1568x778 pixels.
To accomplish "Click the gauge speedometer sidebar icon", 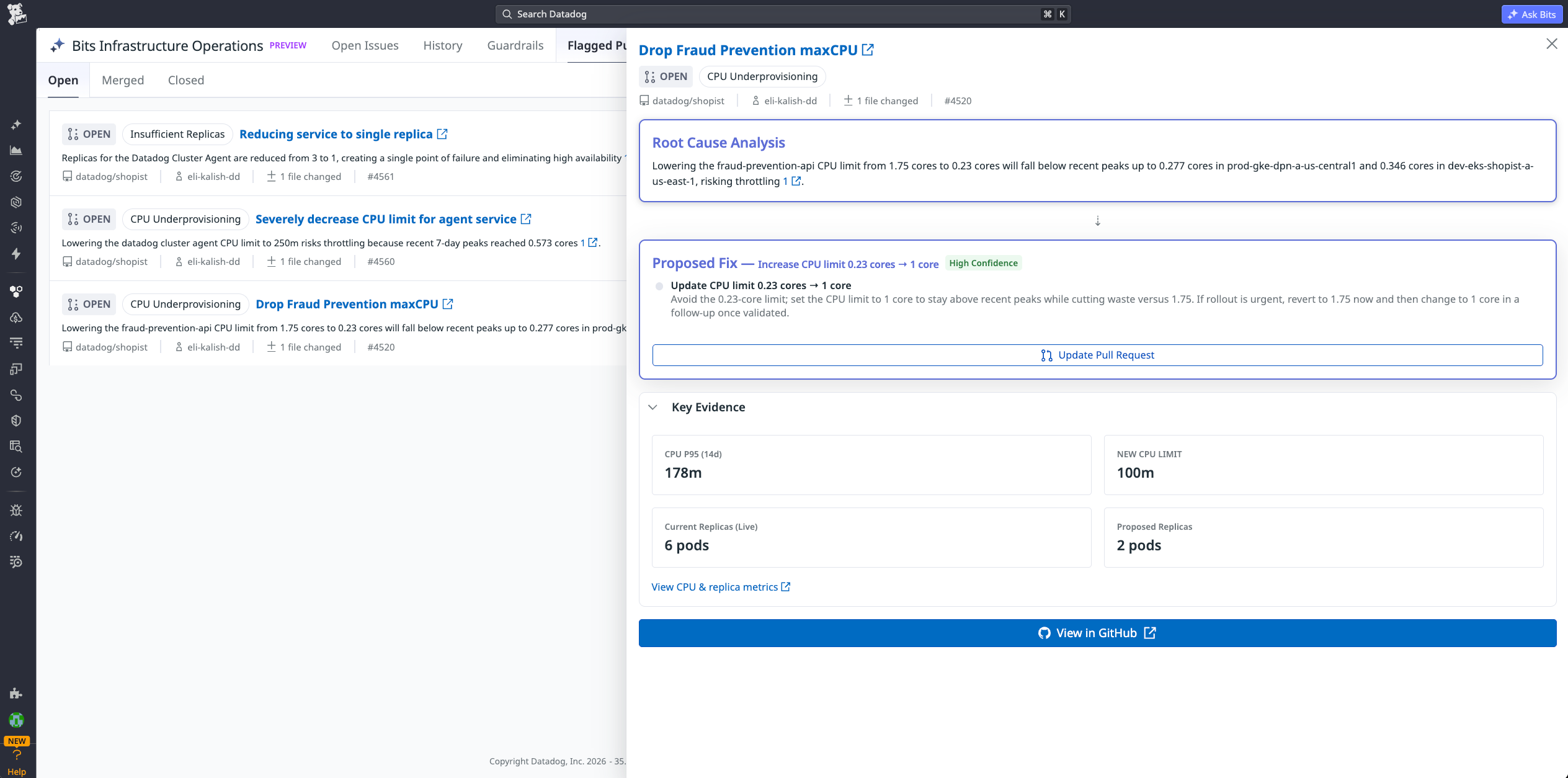I will [x=17, y=536].
